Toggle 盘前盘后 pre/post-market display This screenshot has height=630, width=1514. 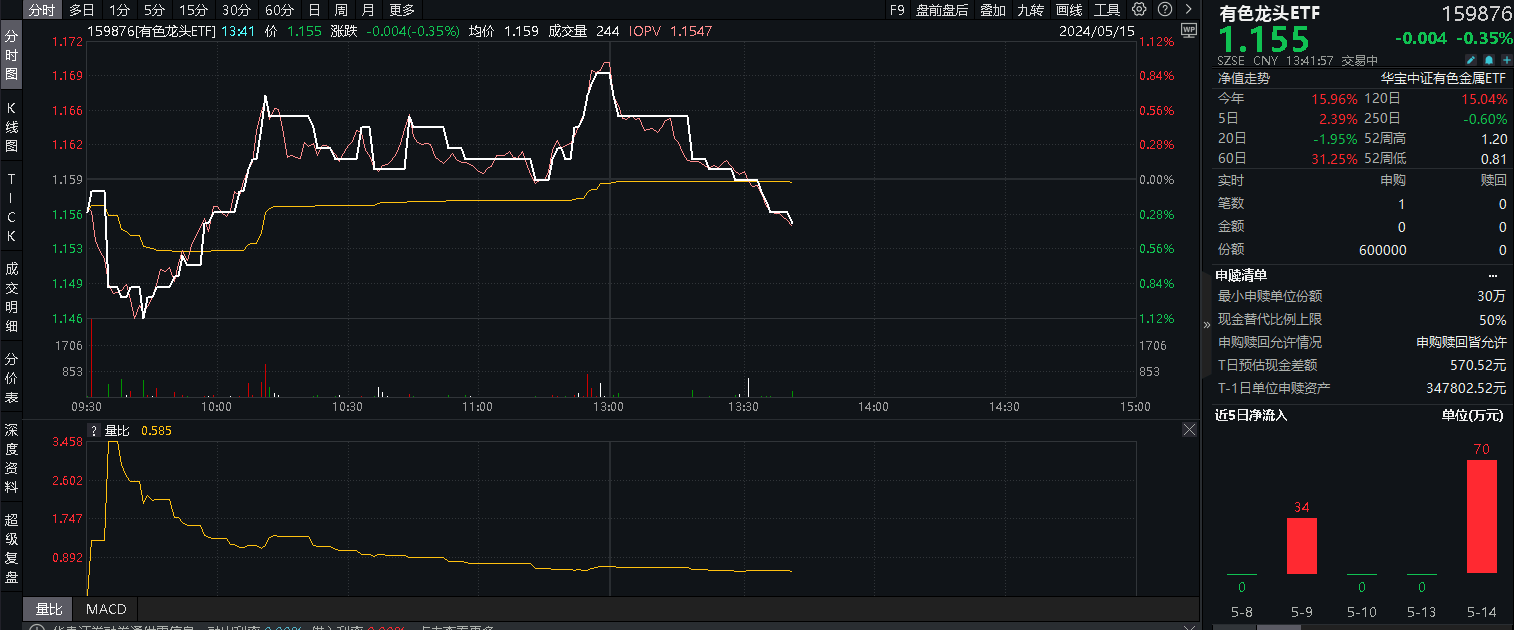[x=942, y=10]
